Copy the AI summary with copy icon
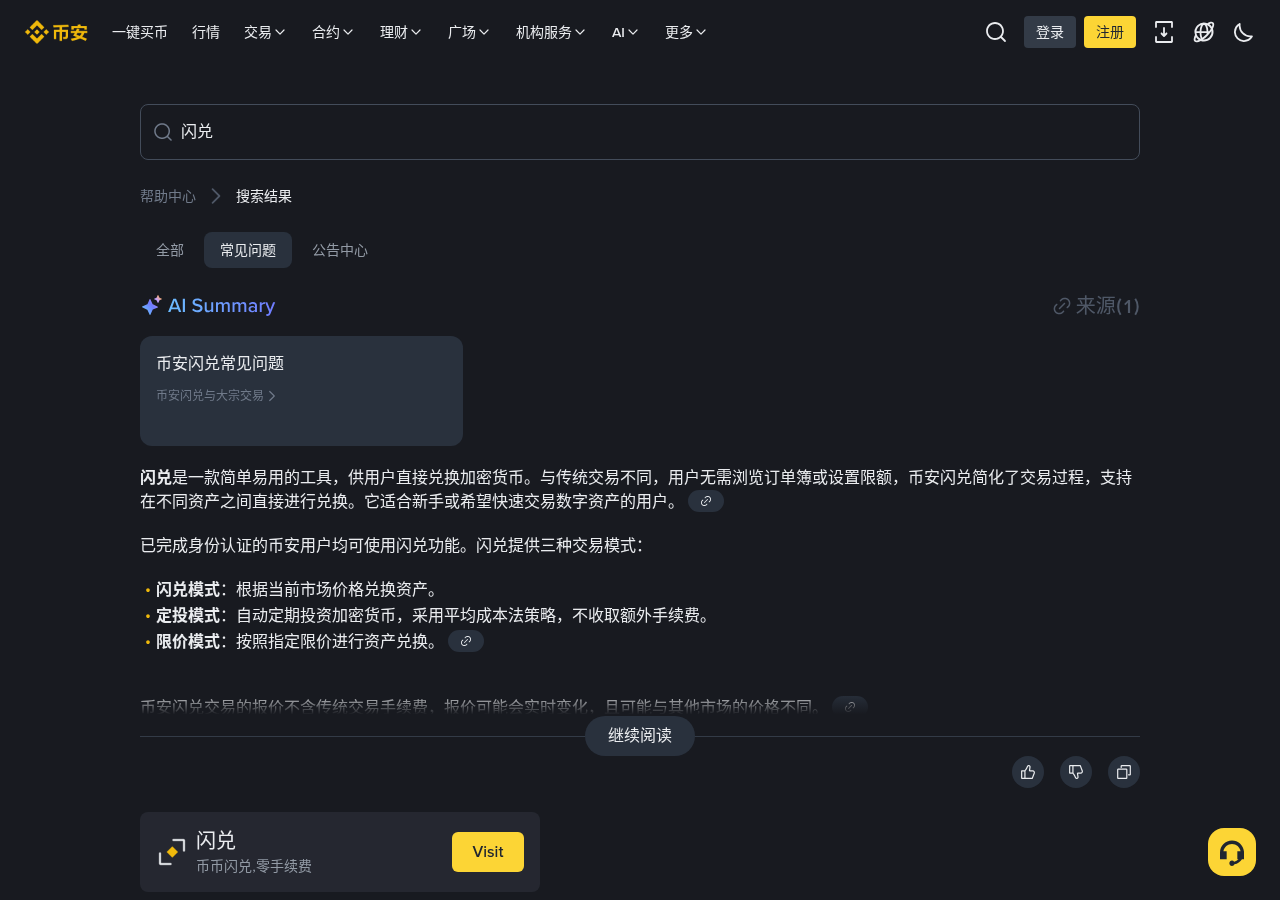The image size is (1280, 900). [x=1124, y=772]
